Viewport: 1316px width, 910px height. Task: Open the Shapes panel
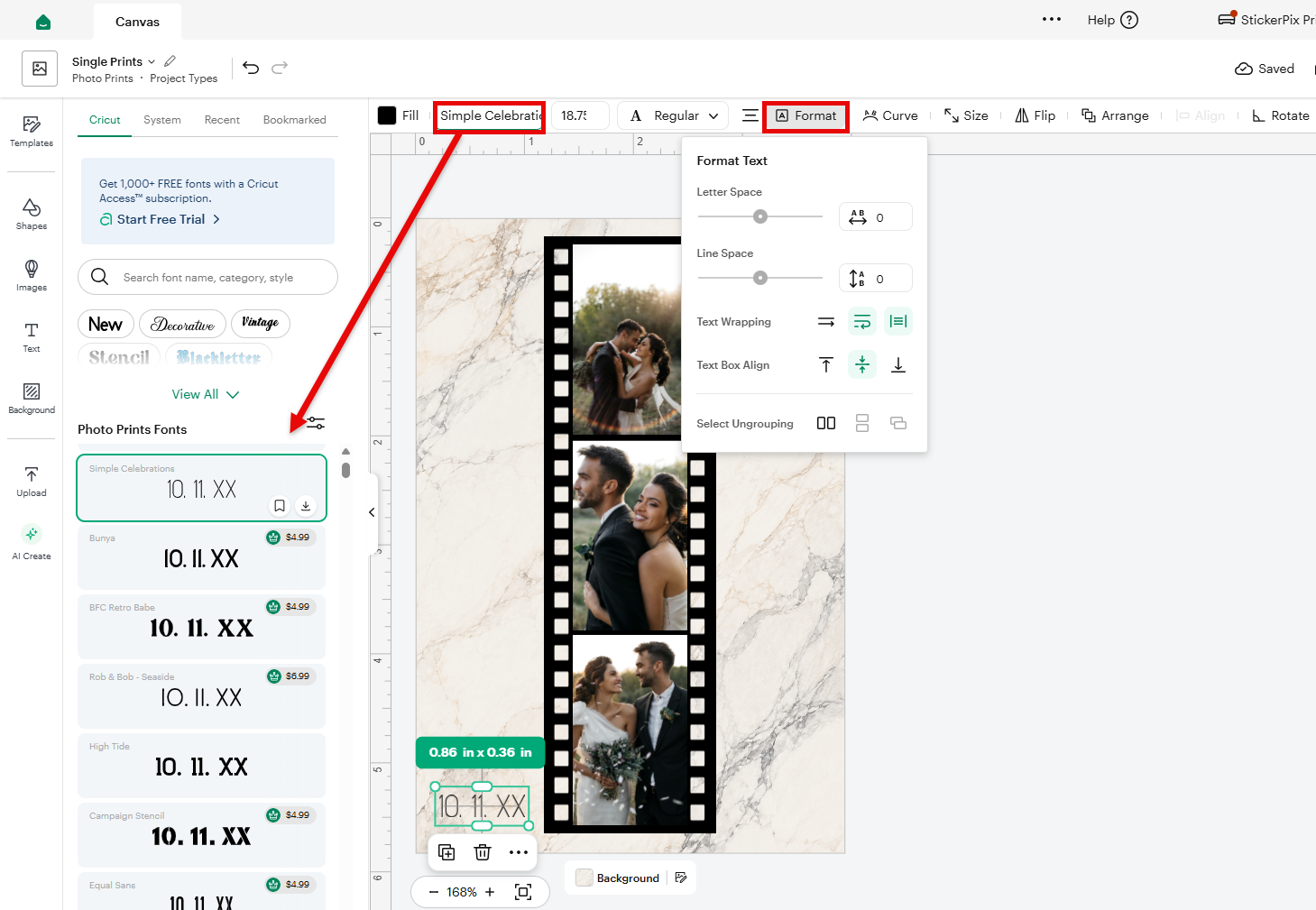32,215
